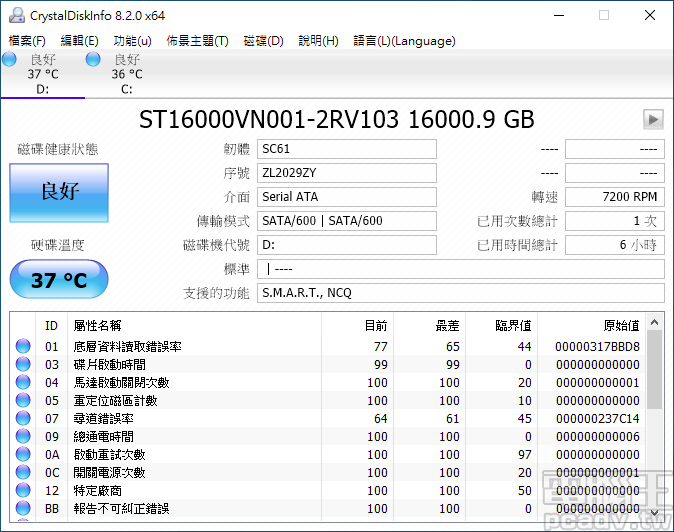Click status orb for attribute 0C
Viewport: 674px width, 532px height.
click(x=23, y=473)
